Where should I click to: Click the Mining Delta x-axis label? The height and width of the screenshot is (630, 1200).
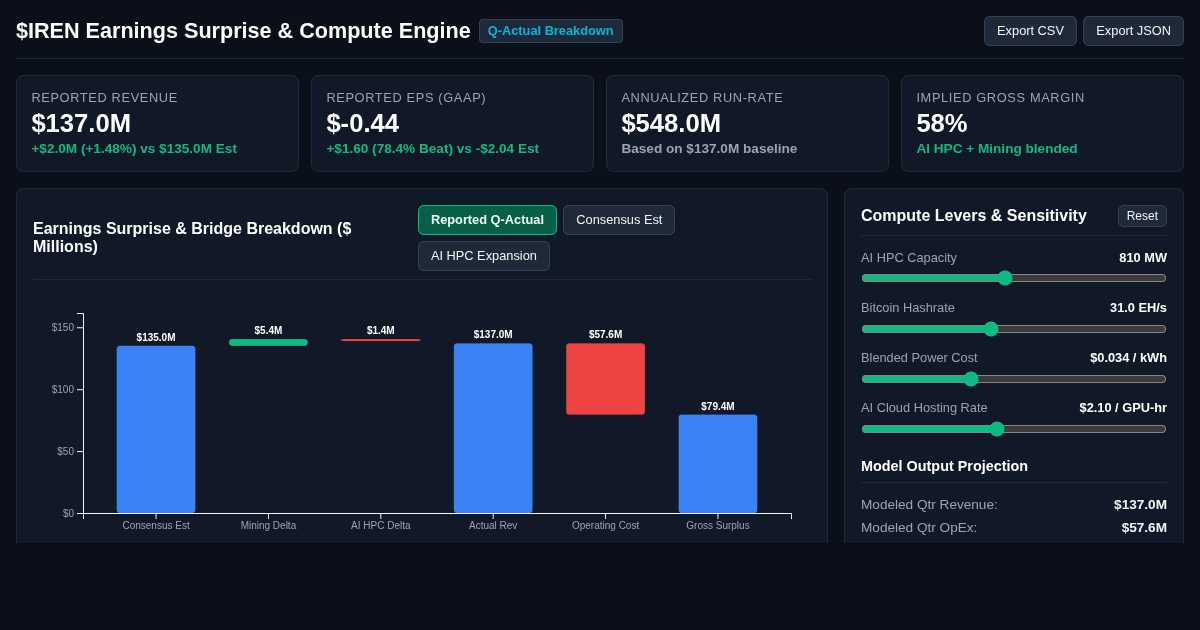click(268, 526)
